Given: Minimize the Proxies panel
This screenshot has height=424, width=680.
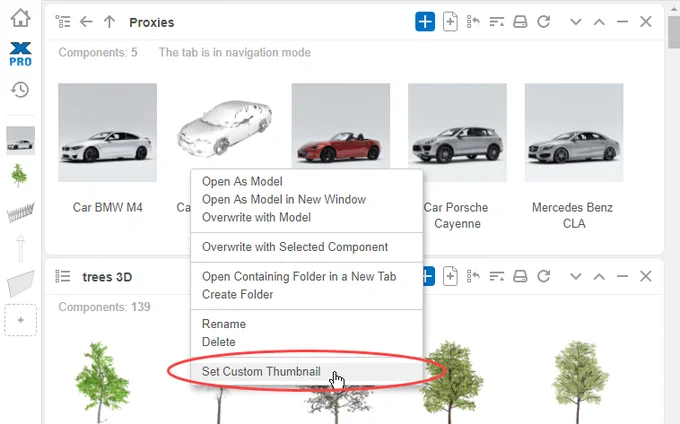Looking at the screenshot, I should (622, 22).
